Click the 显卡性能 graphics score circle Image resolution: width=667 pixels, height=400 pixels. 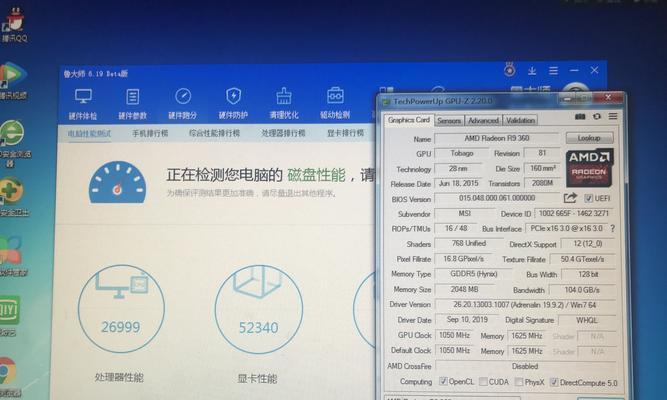[x=259, y=309]
